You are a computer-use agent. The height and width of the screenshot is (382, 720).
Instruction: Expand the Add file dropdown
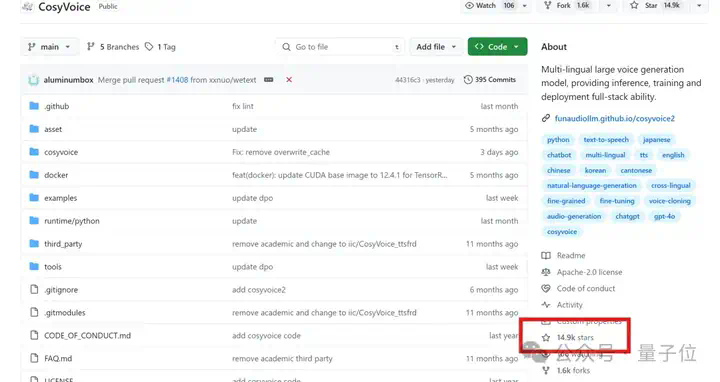tap(435, 46)
